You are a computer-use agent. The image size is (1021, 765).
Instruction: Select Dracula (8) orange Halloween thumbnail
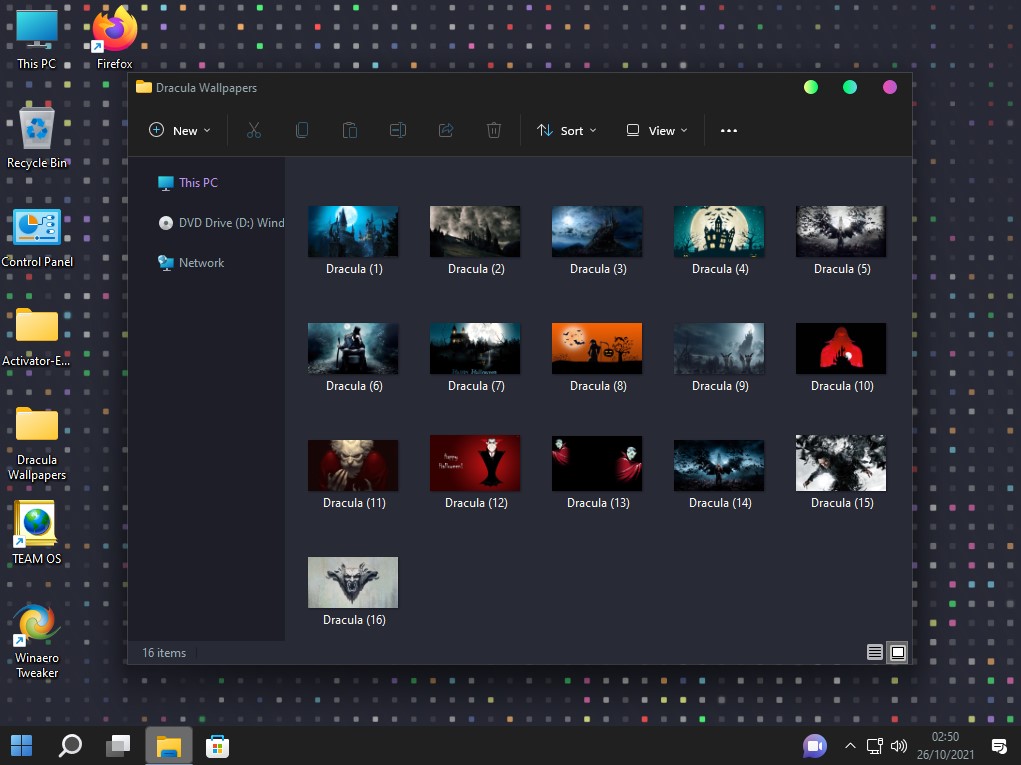pyautogui.click(x=596, y=348)
